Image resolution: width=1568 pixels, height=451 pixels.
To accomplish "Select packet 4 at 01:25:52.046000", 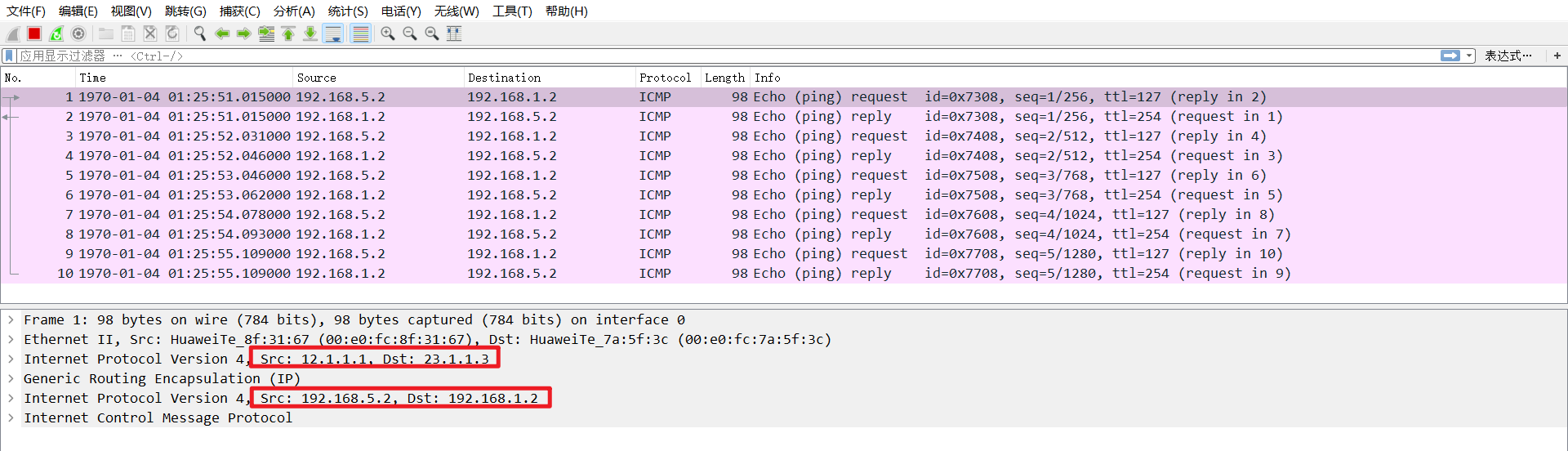I will [x=783, y=155].
